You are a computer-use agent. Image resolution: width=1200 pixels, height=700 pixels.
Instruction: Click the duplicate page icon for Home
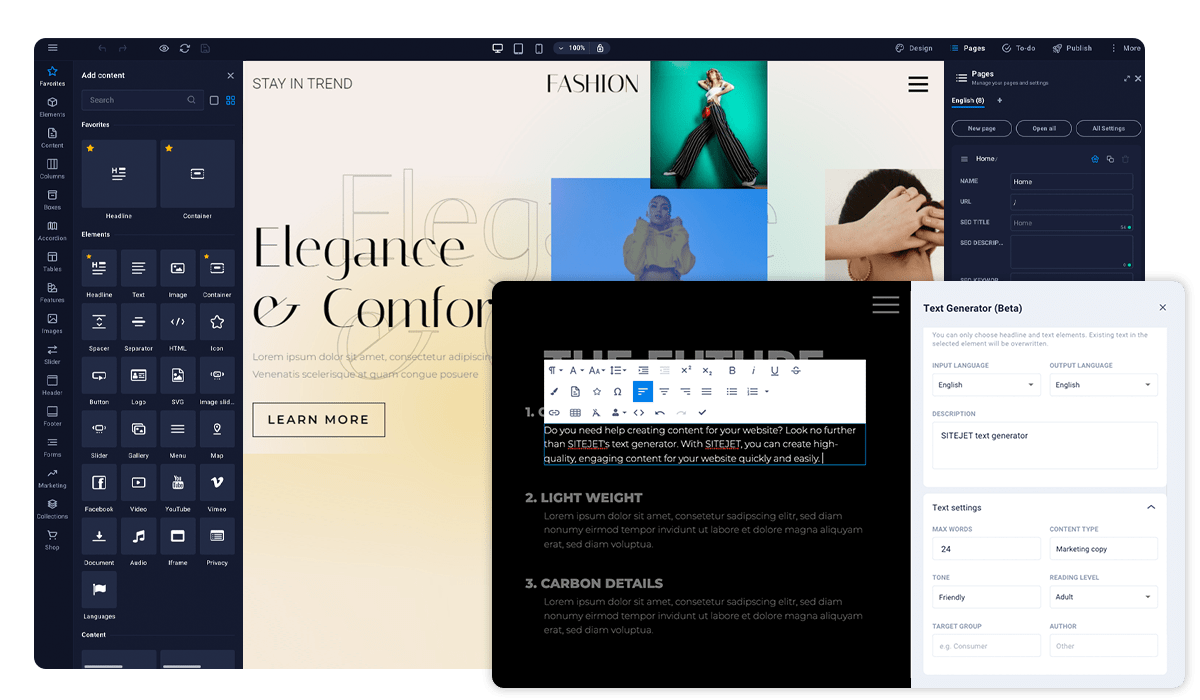pos(1110,159)
